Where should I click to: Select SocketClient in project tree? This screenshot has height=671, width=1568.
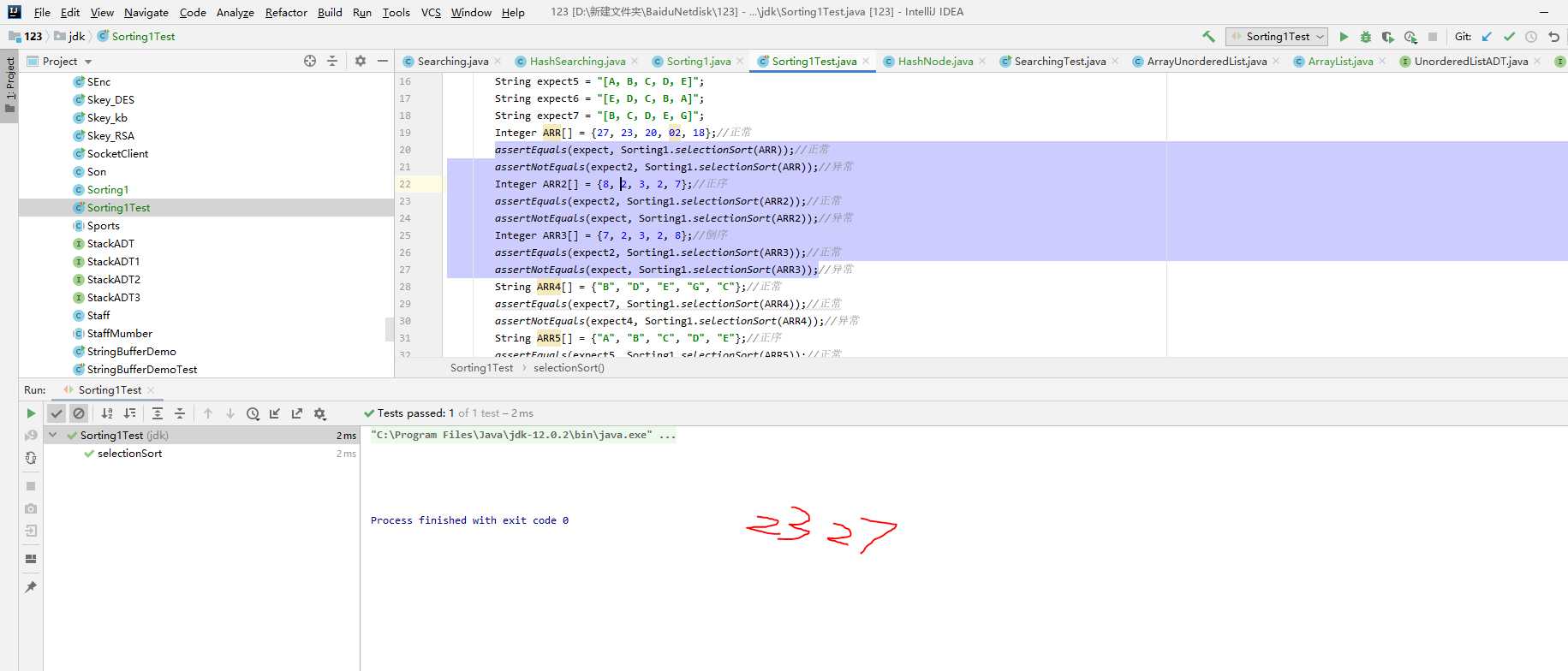tap(117, 154)
